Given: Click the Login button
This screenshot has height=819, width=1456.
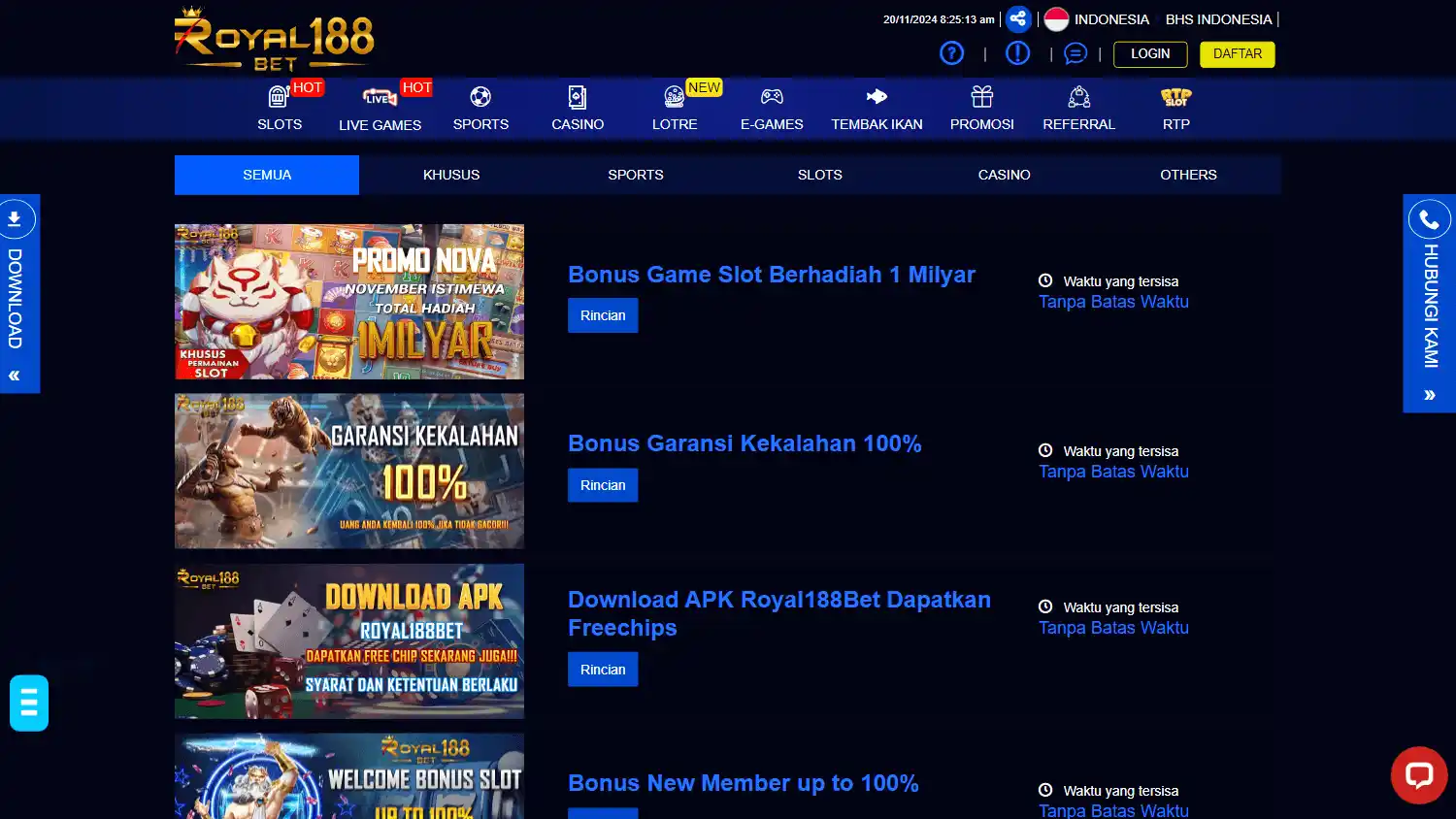Looking at the screenshot, I should (1150, 54).
